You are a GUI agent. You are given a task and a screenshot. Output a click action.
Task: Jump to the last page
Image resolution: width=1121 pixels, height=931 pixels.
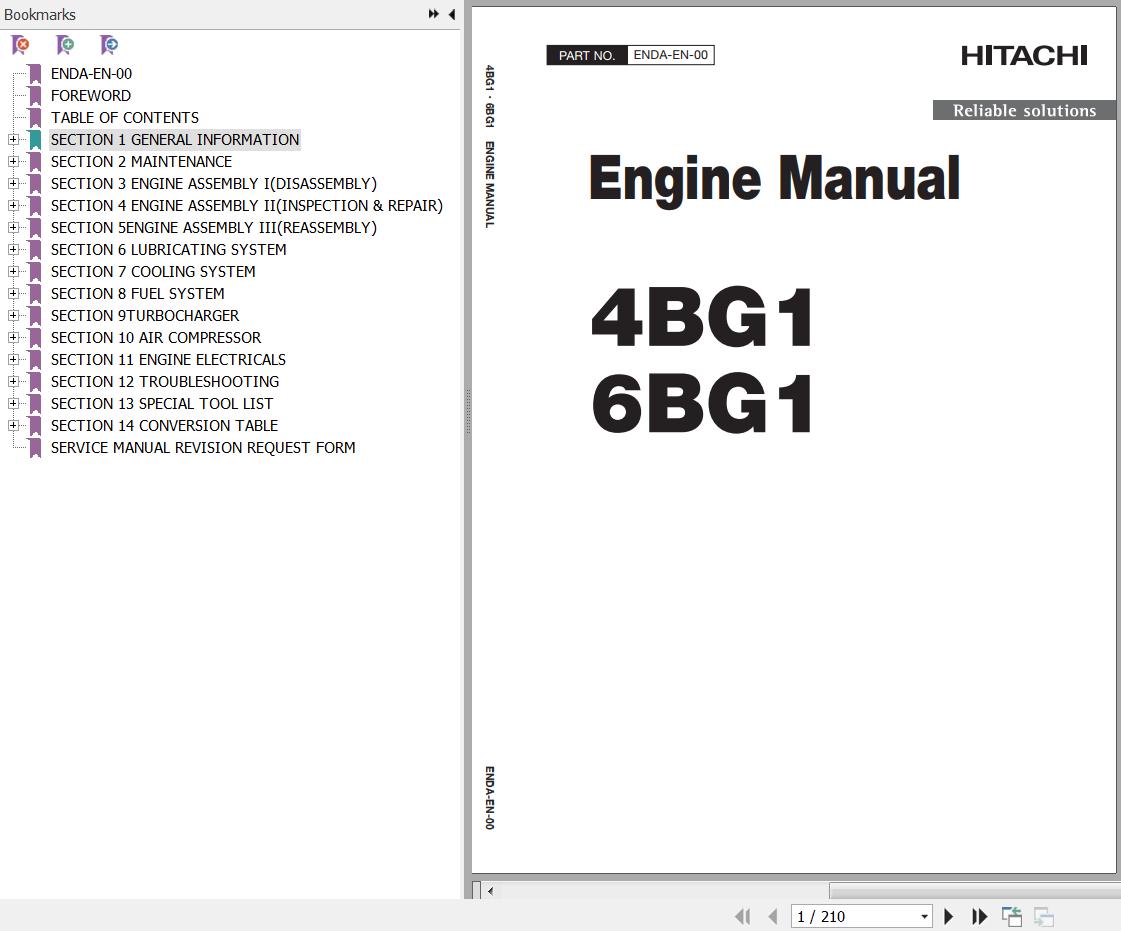click(980, 916)
